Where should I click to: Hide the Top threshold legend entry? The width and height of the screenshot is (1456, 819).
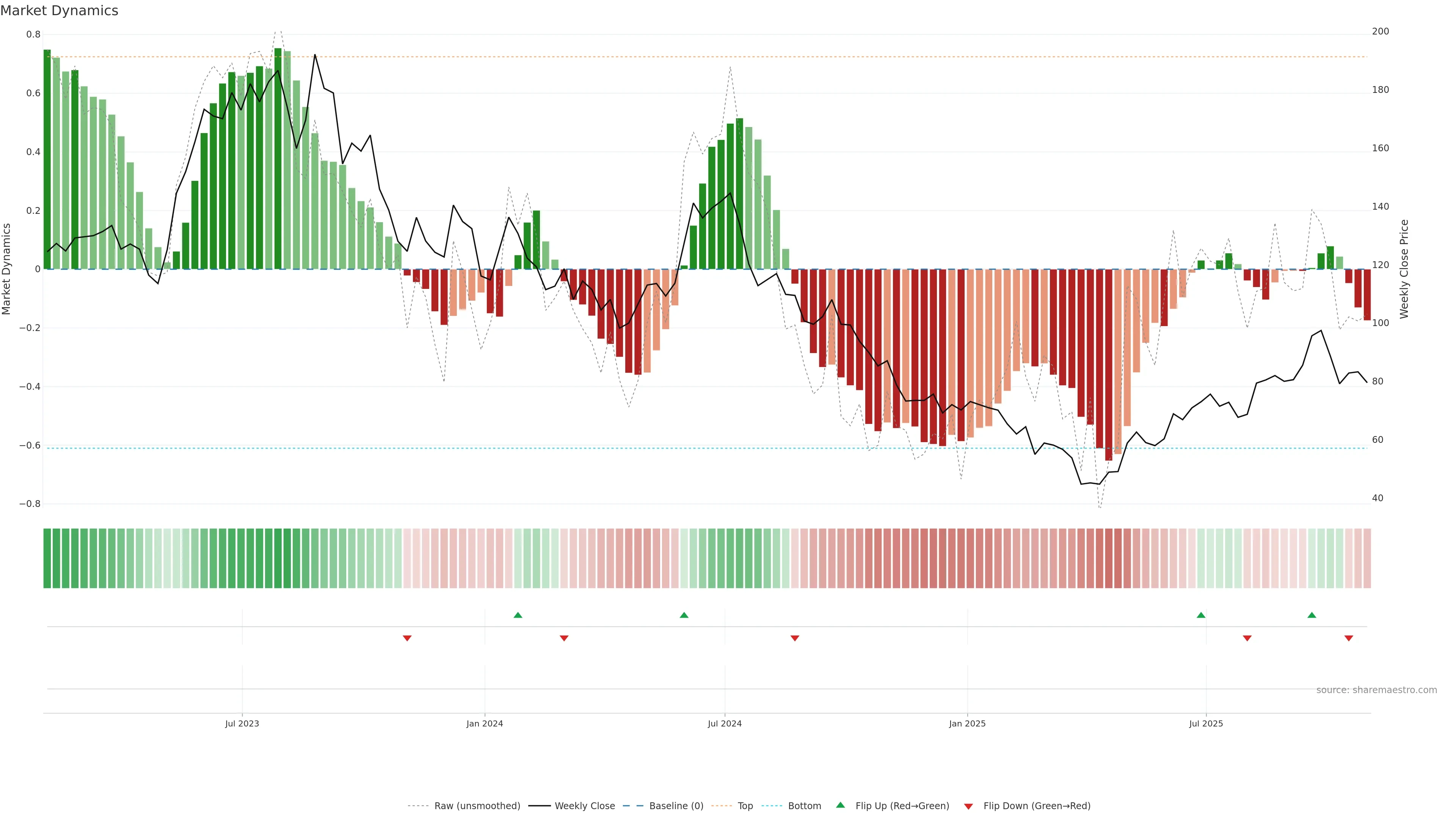[x=745, y=806]
